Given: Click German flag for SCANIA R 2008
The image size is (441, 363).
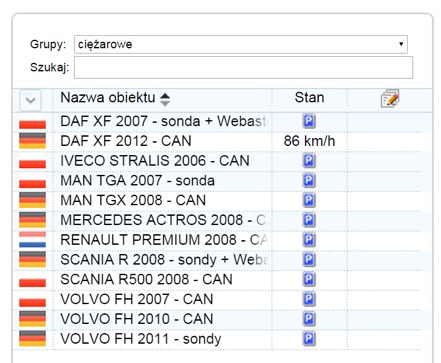Looking at the screenshot, I should [32, 259].
